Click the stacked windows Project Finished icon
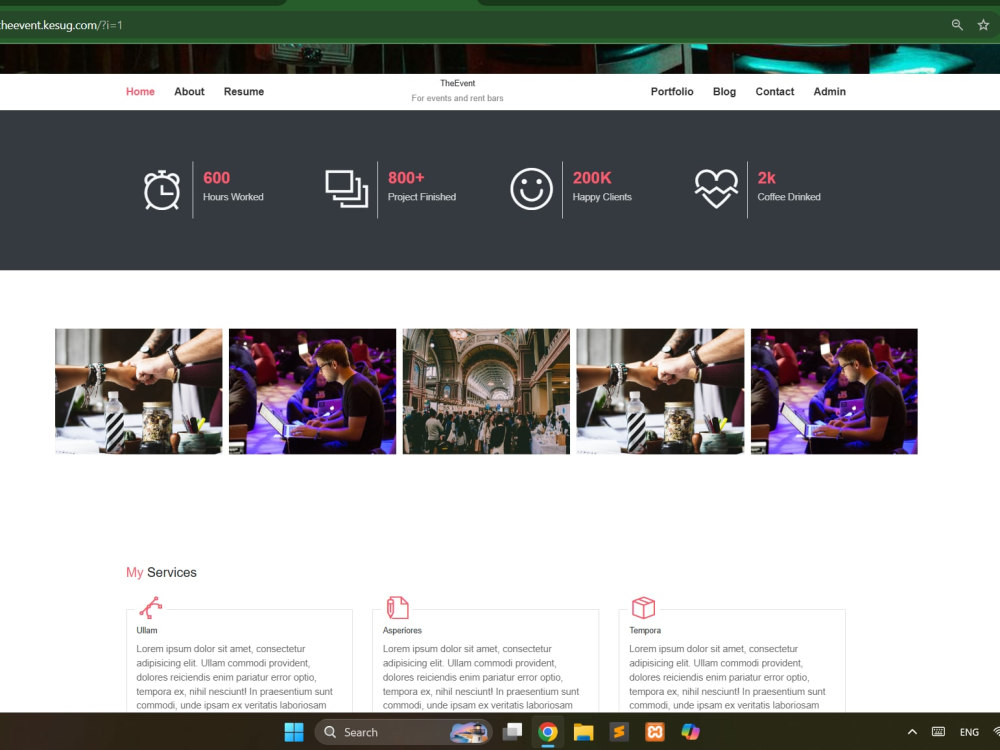 (x=346, y=189)
